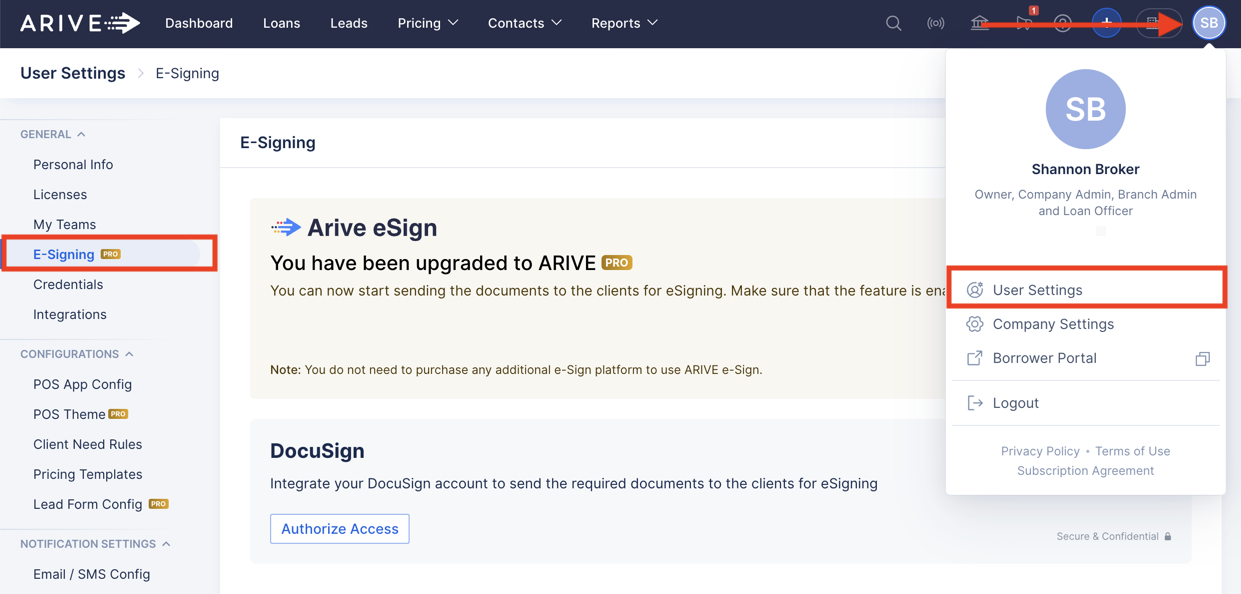Image resolution: width=1241 pixels, height=594 pixels.
Task: Click the PRO badge beside E-Signing
Action: (111, 254)
